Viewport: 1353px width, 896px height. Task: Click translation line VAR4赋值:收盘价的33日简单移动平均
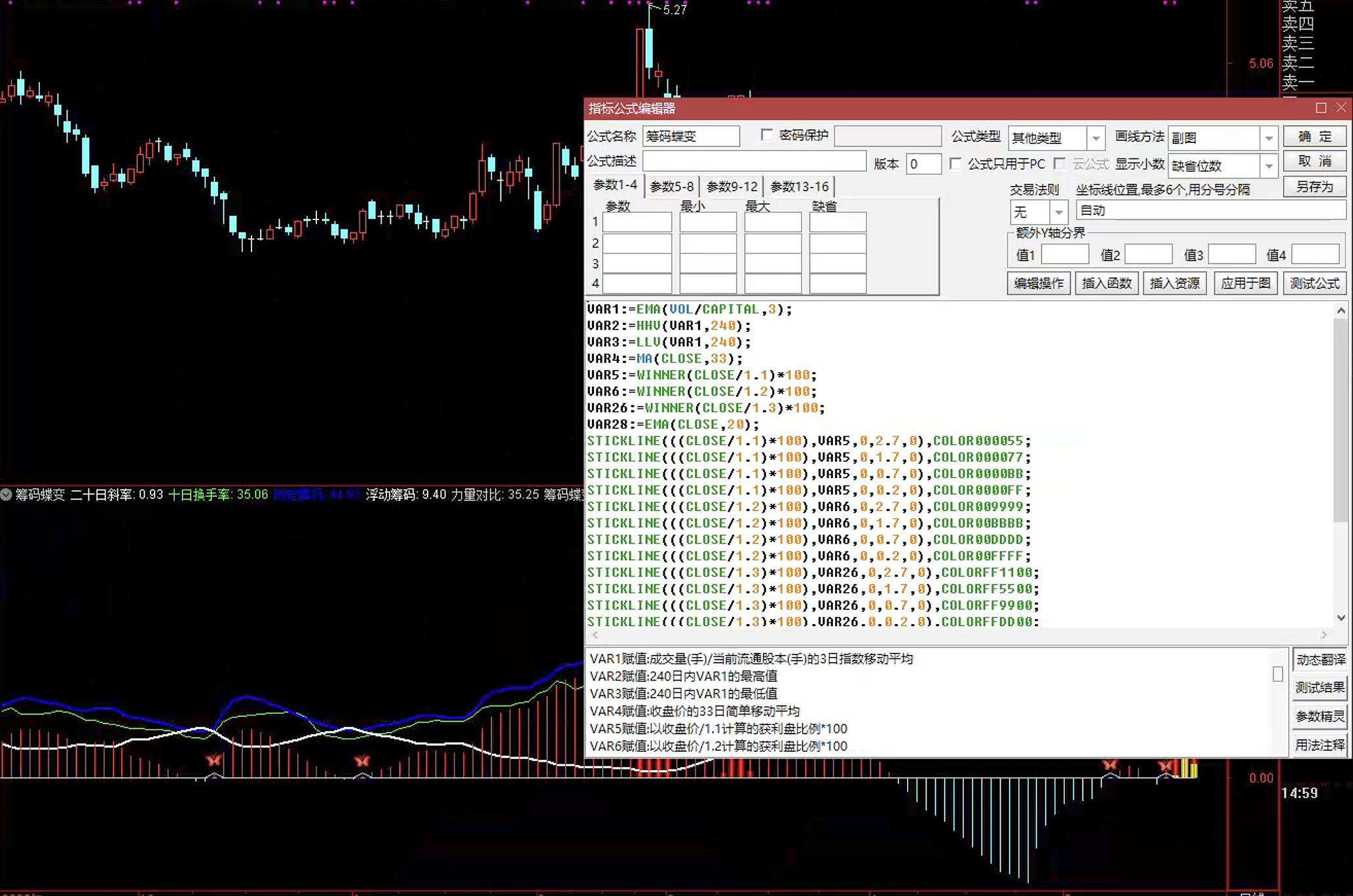tap(695, 711)
